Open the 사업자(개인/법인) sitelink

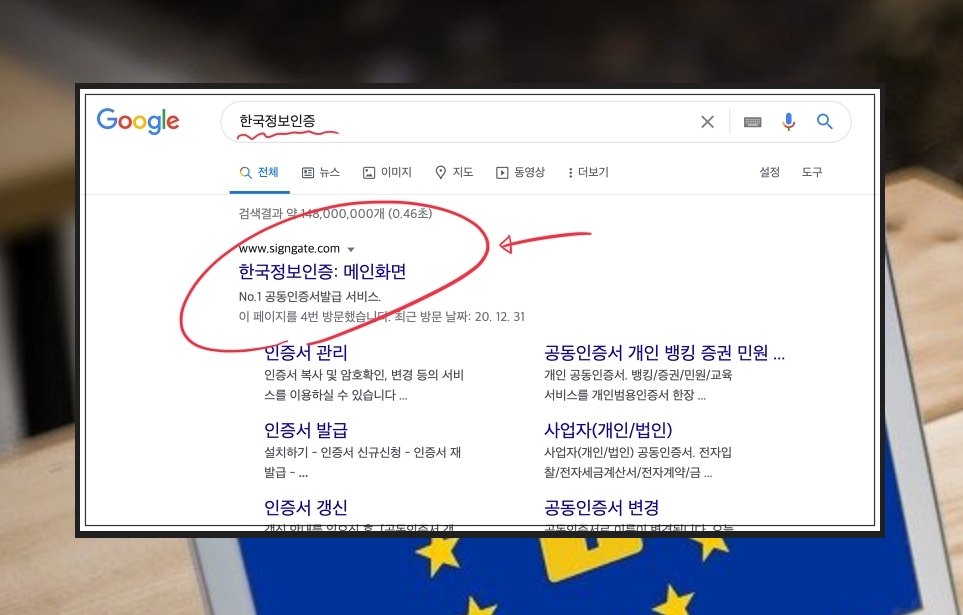tap(608, 430)
